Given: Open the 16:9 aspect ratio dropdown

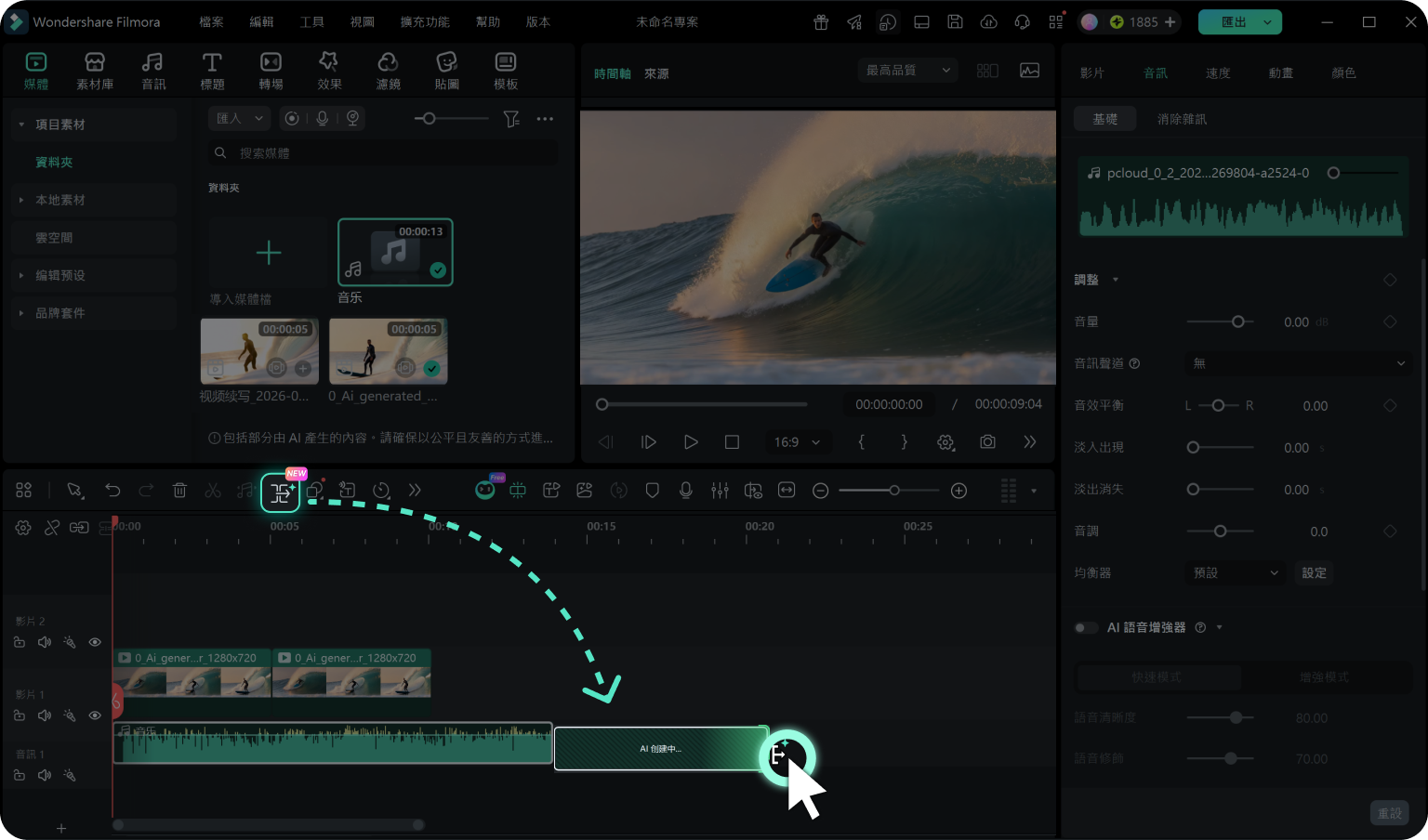Looking at the screenshot, I should (797, 442).
